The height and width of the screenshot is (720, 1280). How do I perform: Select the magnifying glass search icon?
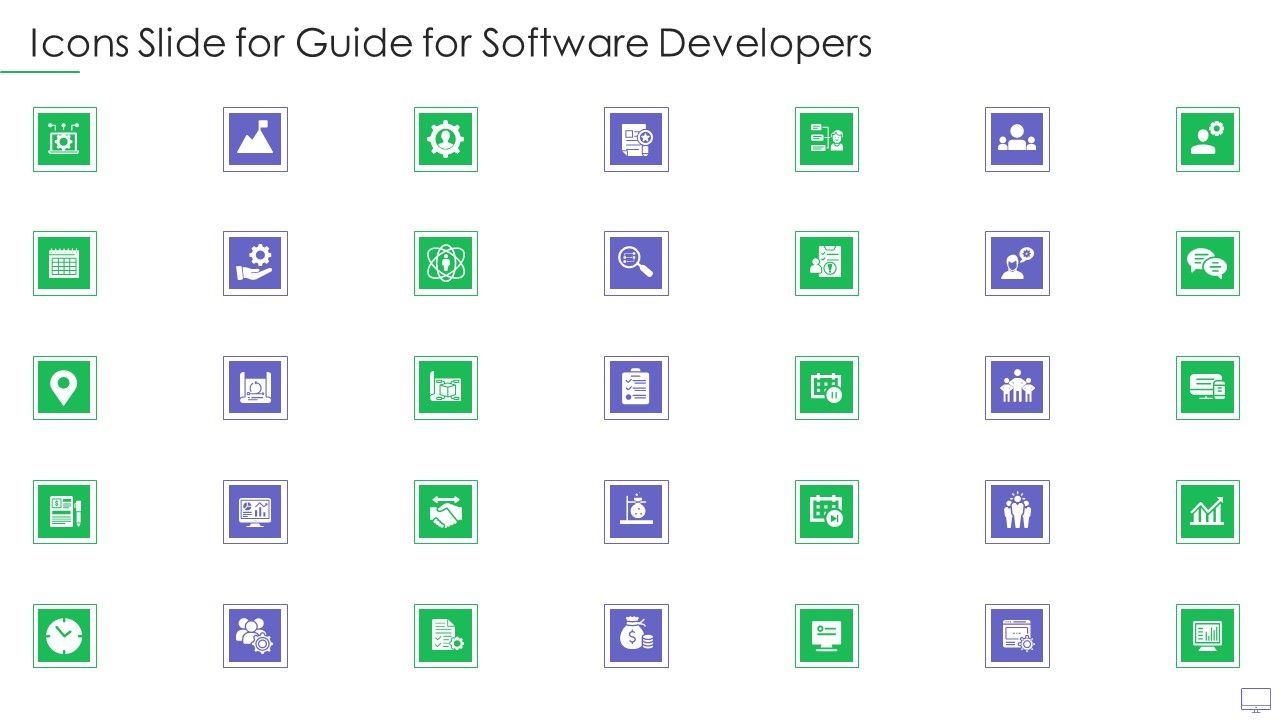(636, 264)
